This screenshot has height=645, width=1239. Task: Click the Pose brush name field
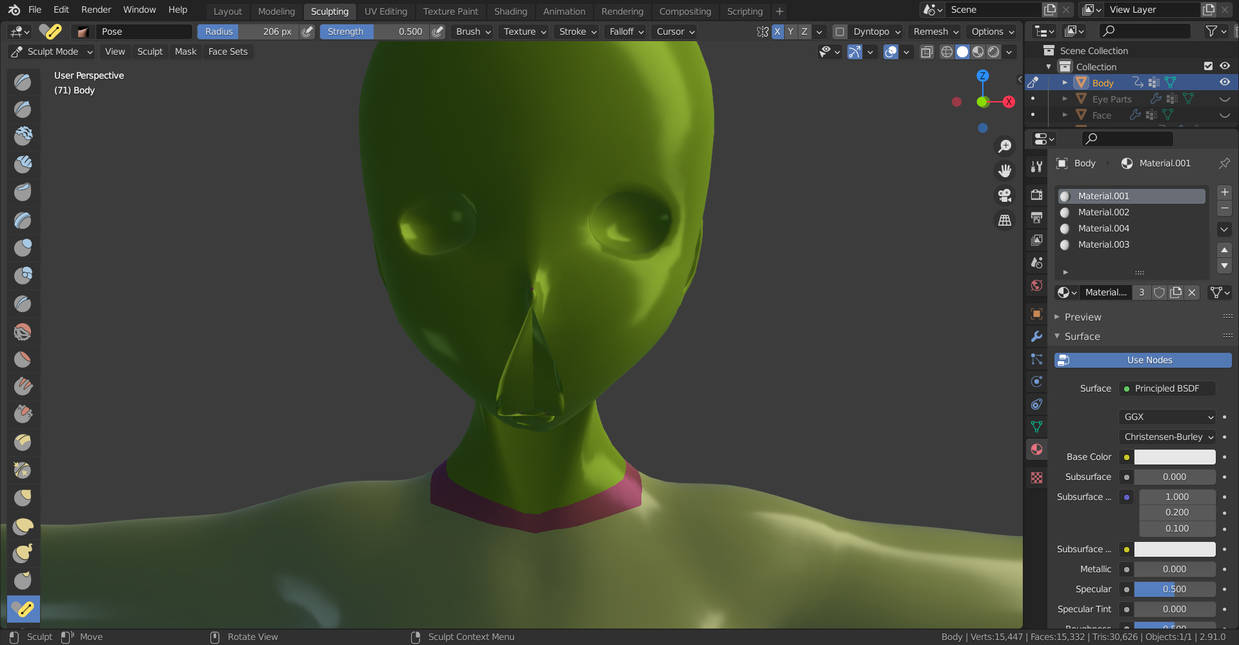[143, 32]
